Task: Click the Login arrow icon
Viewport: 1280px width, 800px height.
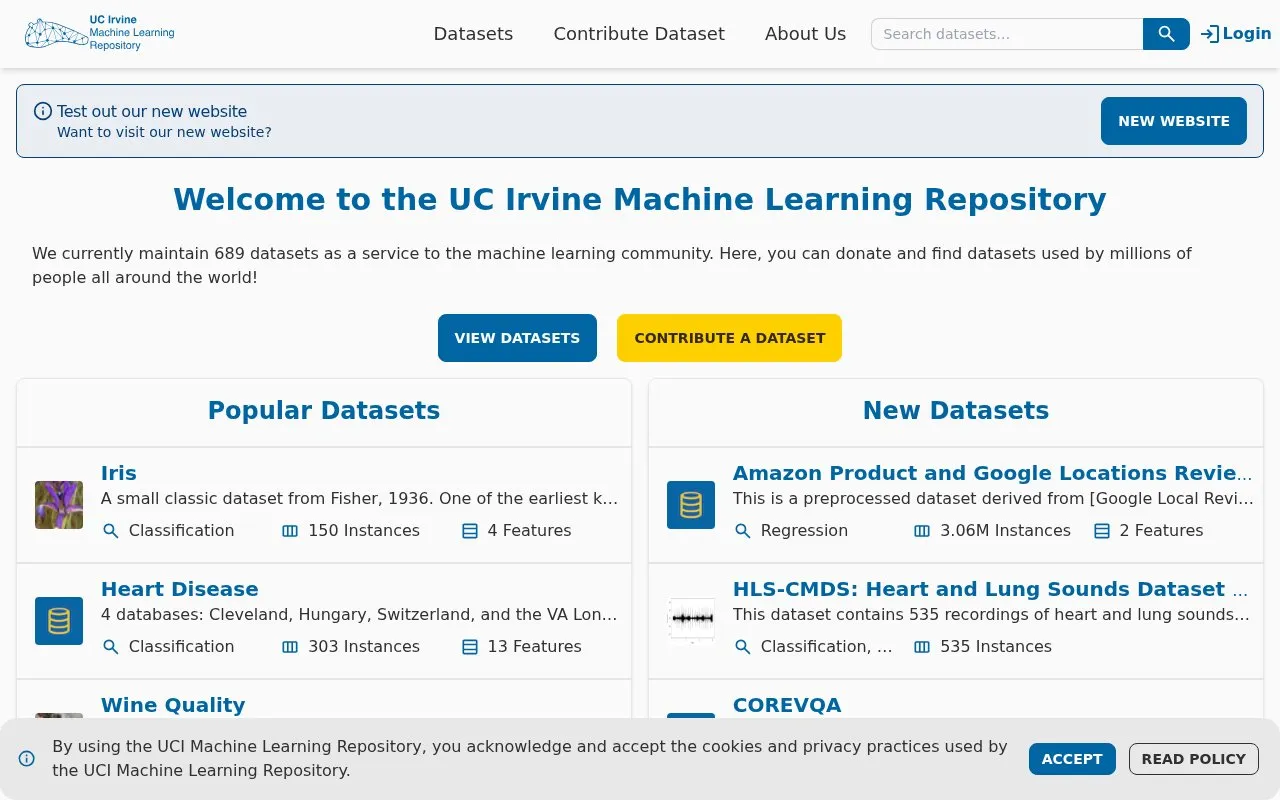Action: pos(1210,34)
